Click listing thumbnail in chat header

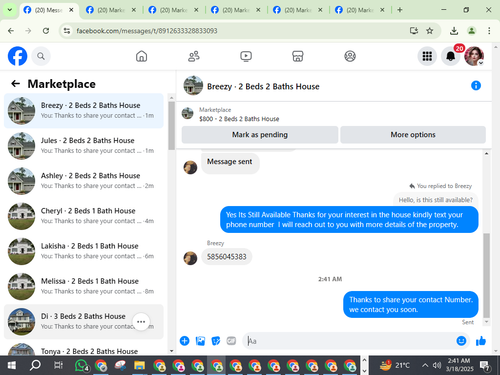(193, 86)
